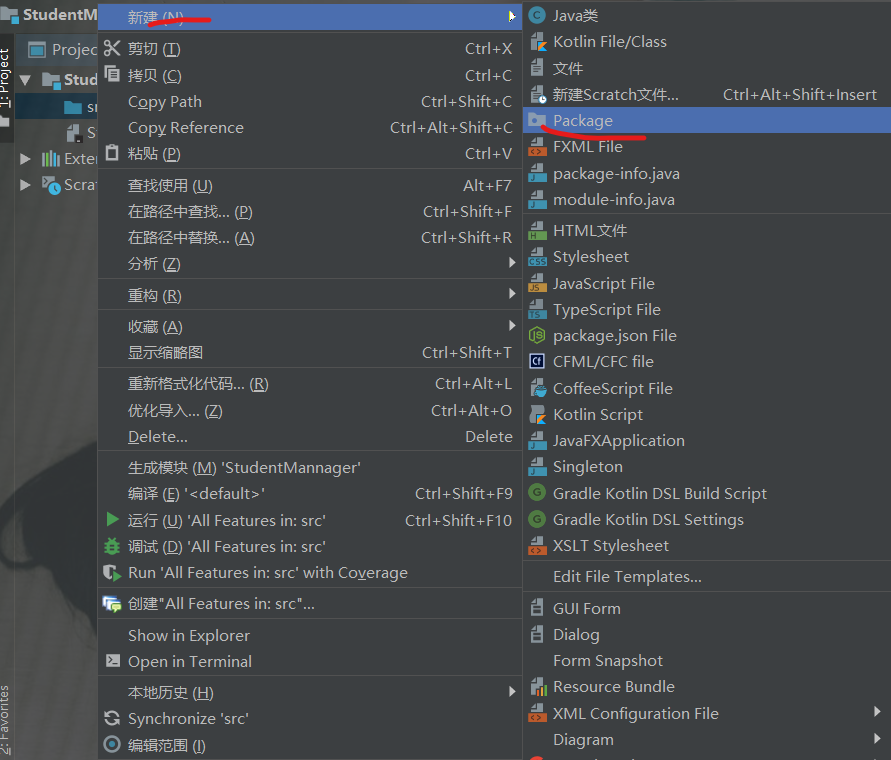Select 生成模块 'StudentMannager' entry
891x760 pixels.
pyautogui.click(x=310, y=468)
